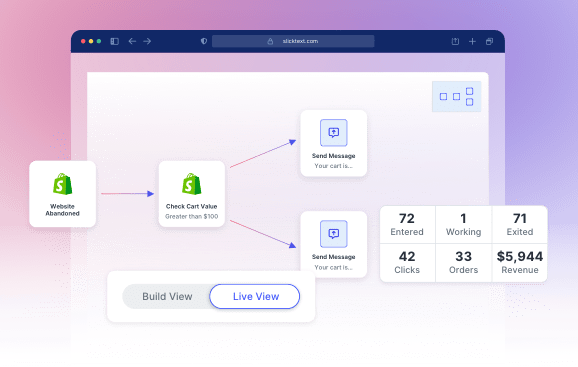This screenshot has height=367, width=578.
Task: Open the lower Send Message node icon
Action: tap(334, 234)
